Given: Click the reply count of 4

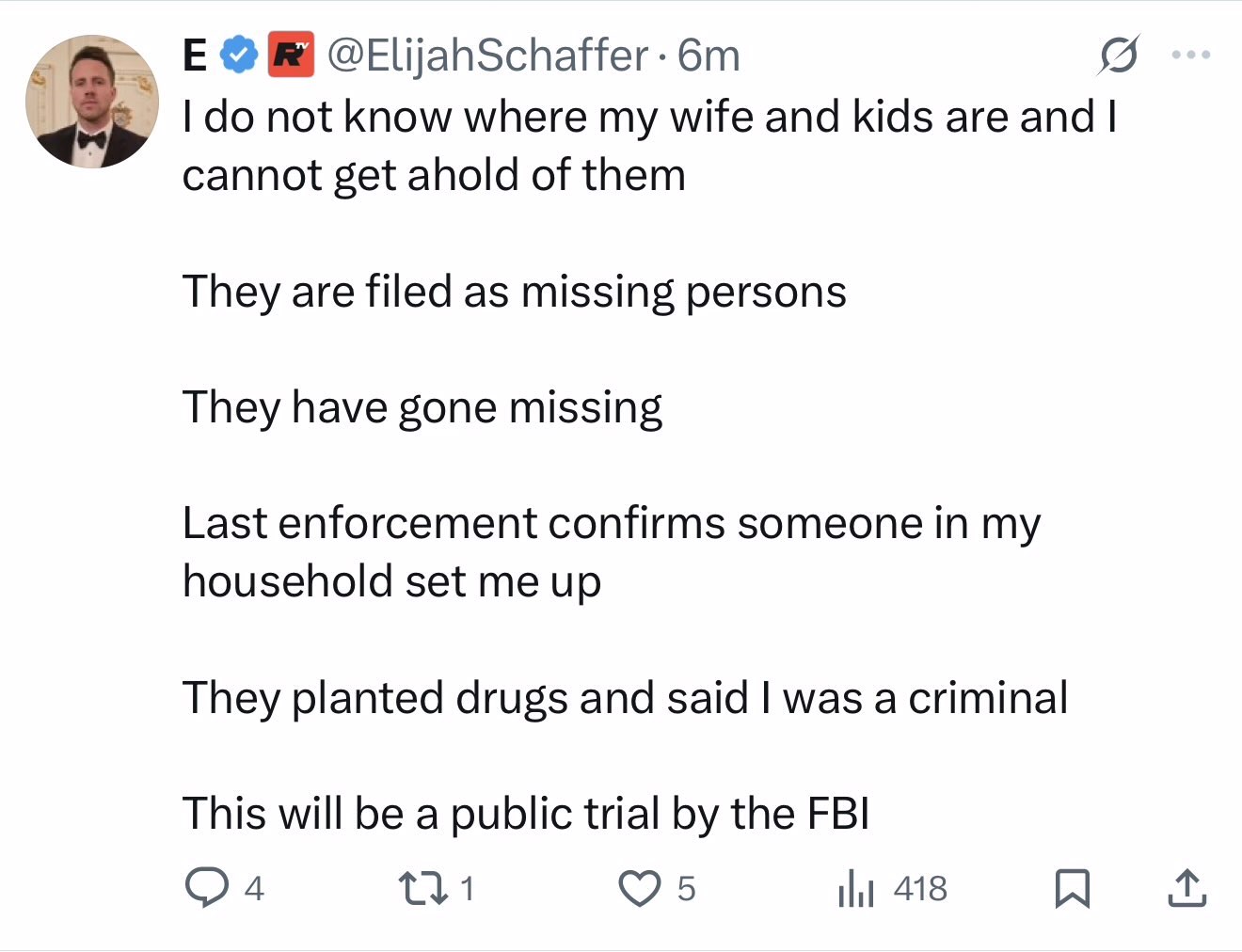Looking at the screenshot, I should click(254, 888).
